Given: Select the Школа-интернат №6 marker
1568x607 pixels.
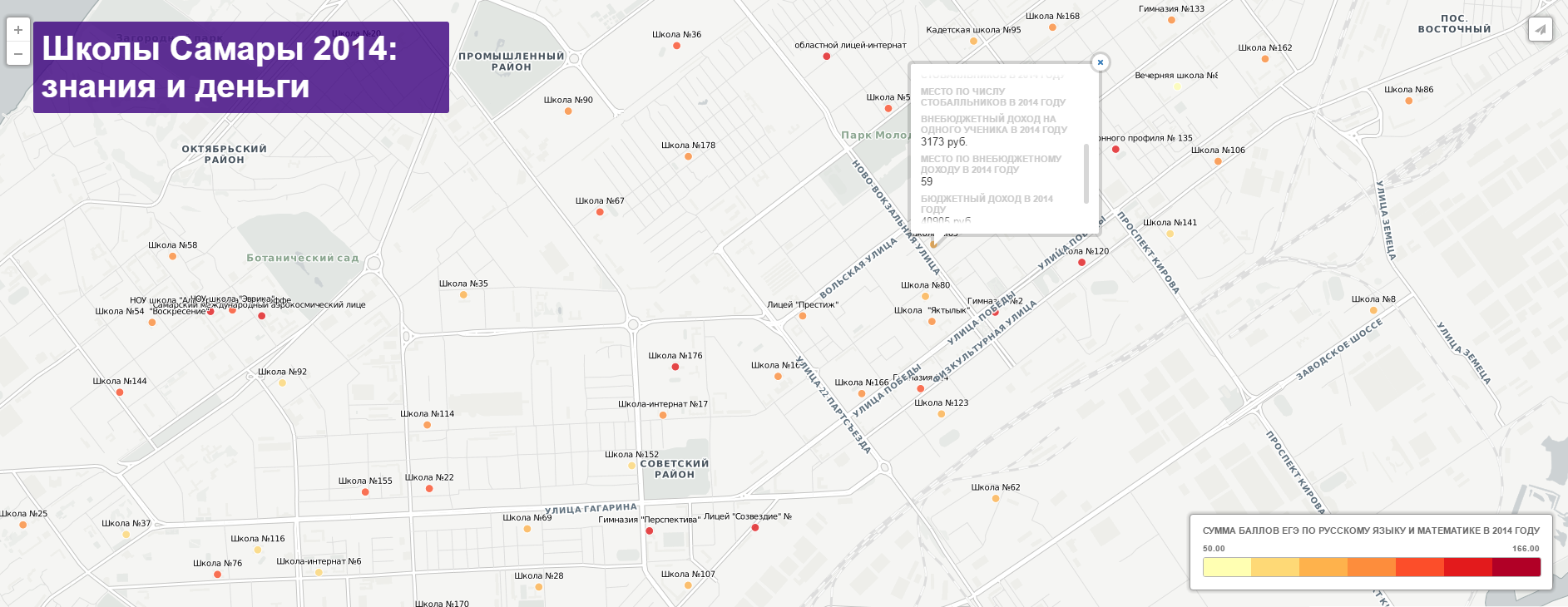Looking at the screenshot, I should point(319,572).
